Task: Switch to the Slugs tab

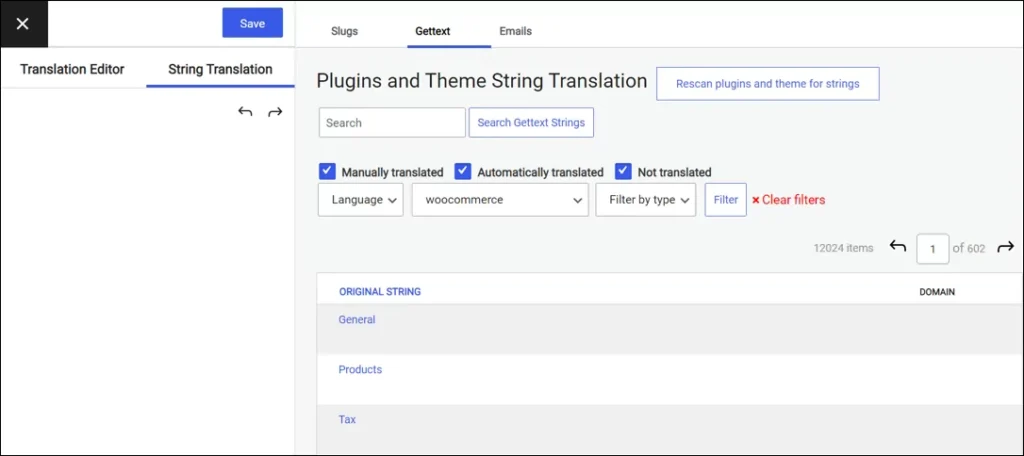Action: pos(344,31)
